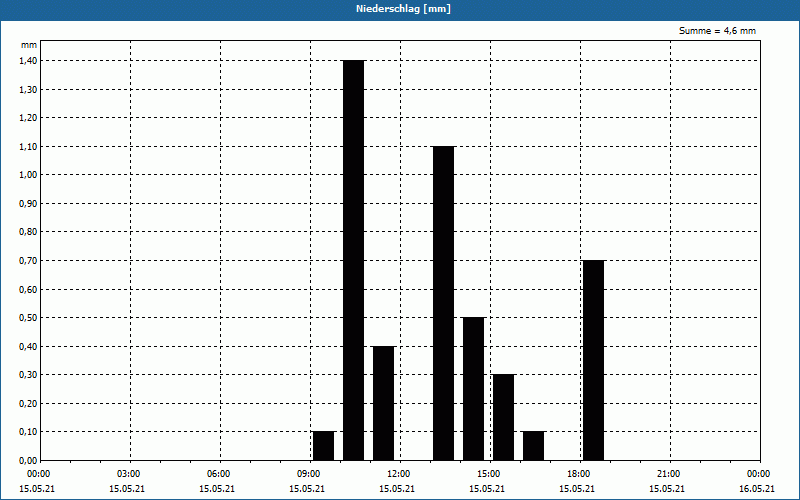Select the '15.05.21' date under 03:00

127,489
